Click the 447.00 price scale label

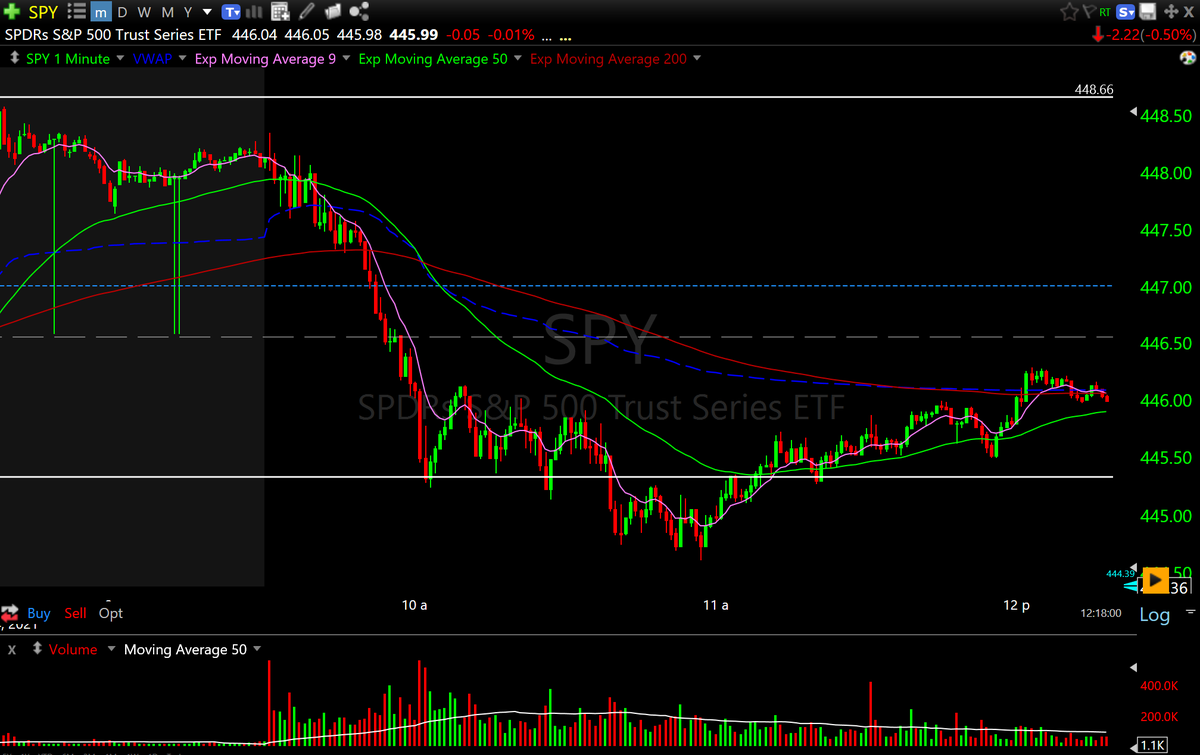coord(1166,287)
